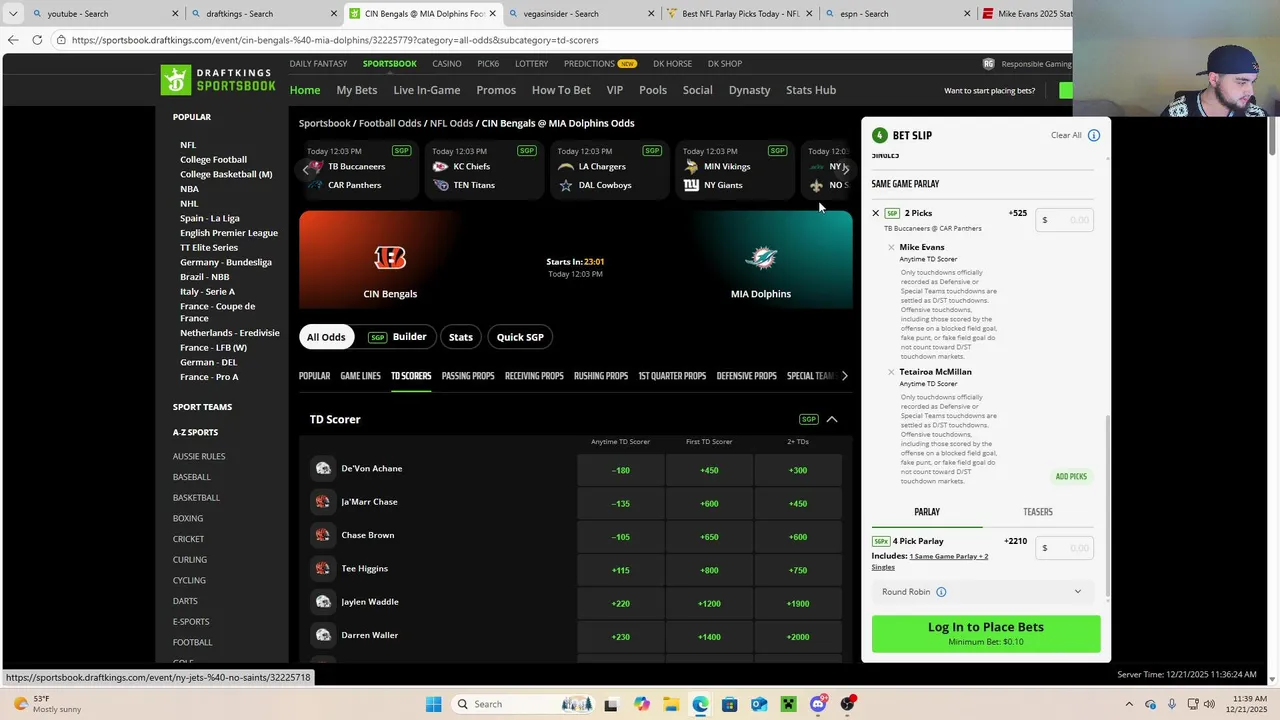The height and width of the screenshot is (720, 1280).
Task: Click the same game parlay wager amount field
Action: 1065,220
